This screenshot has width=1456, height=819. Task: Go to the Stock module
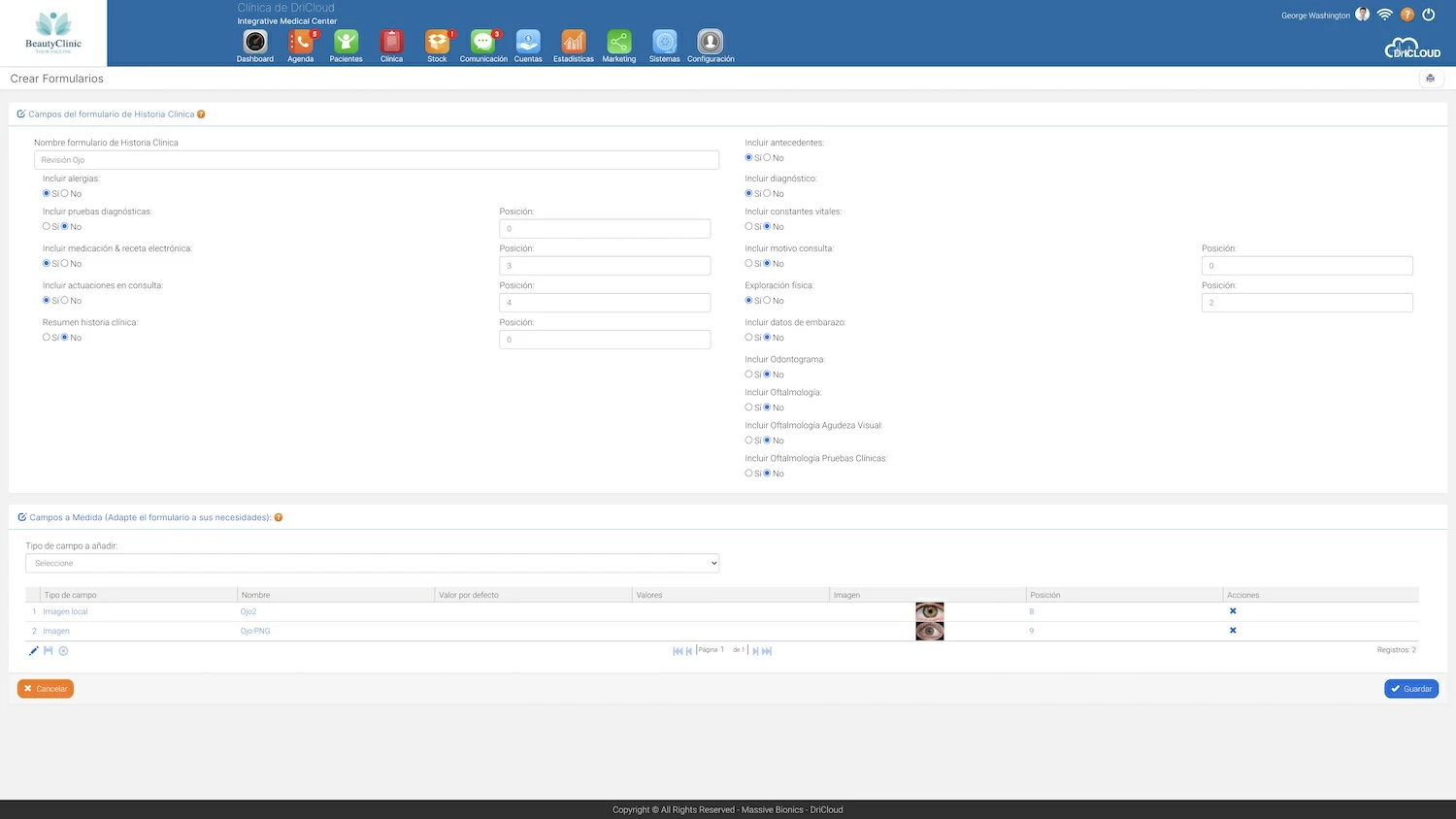(437, 43)
